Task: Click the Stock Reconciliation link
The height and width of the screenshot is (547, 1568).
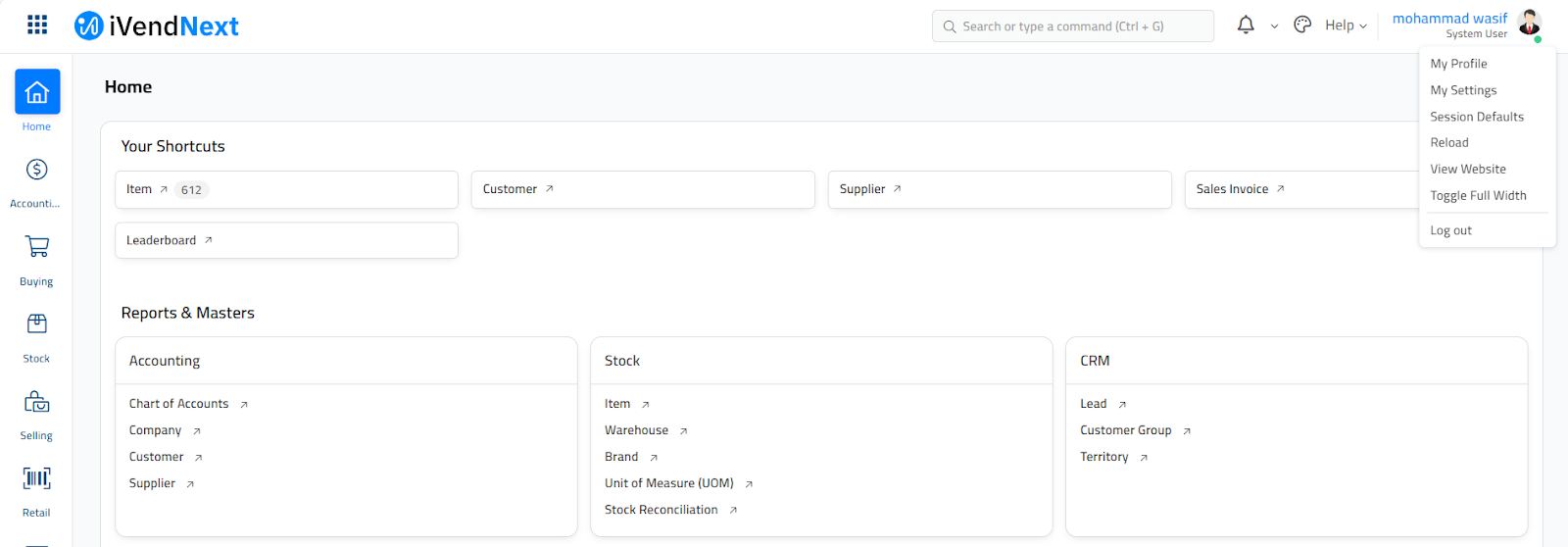Action: click(661, 510)
